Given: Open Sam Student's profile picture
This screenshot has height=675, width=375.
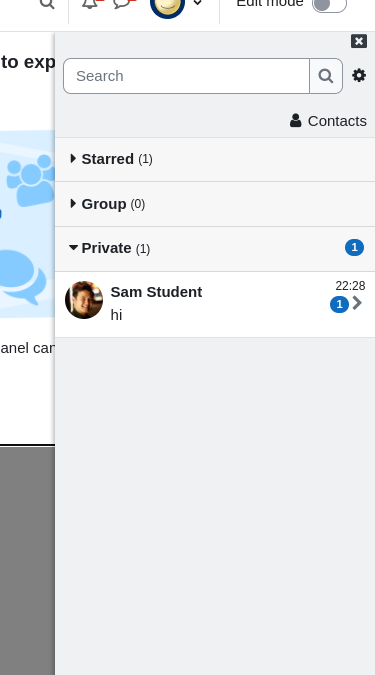Looking at the screenshot, I should point(84,300).
